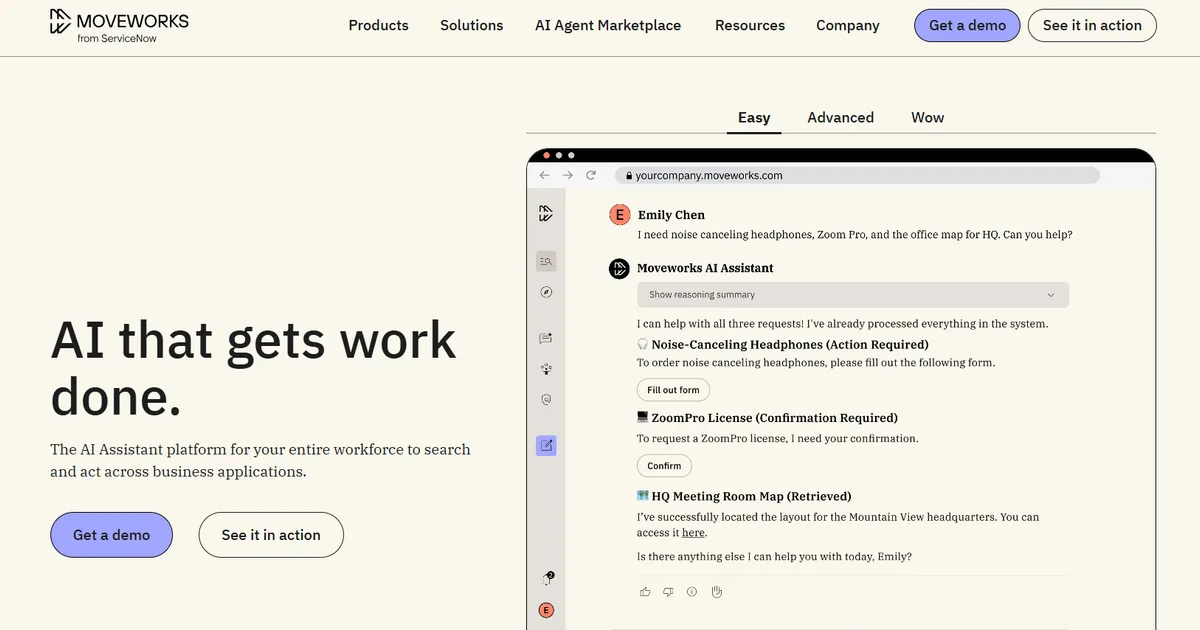Click the Confirm button for ZoomPro
The height and width of the screenshot is (630, 1200).
coord(664,466)
